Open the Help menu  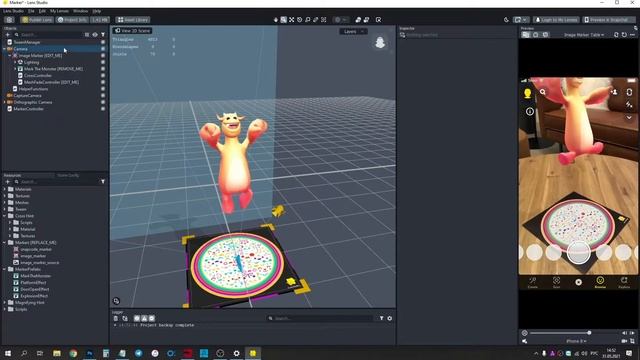[x=97, y=11]
